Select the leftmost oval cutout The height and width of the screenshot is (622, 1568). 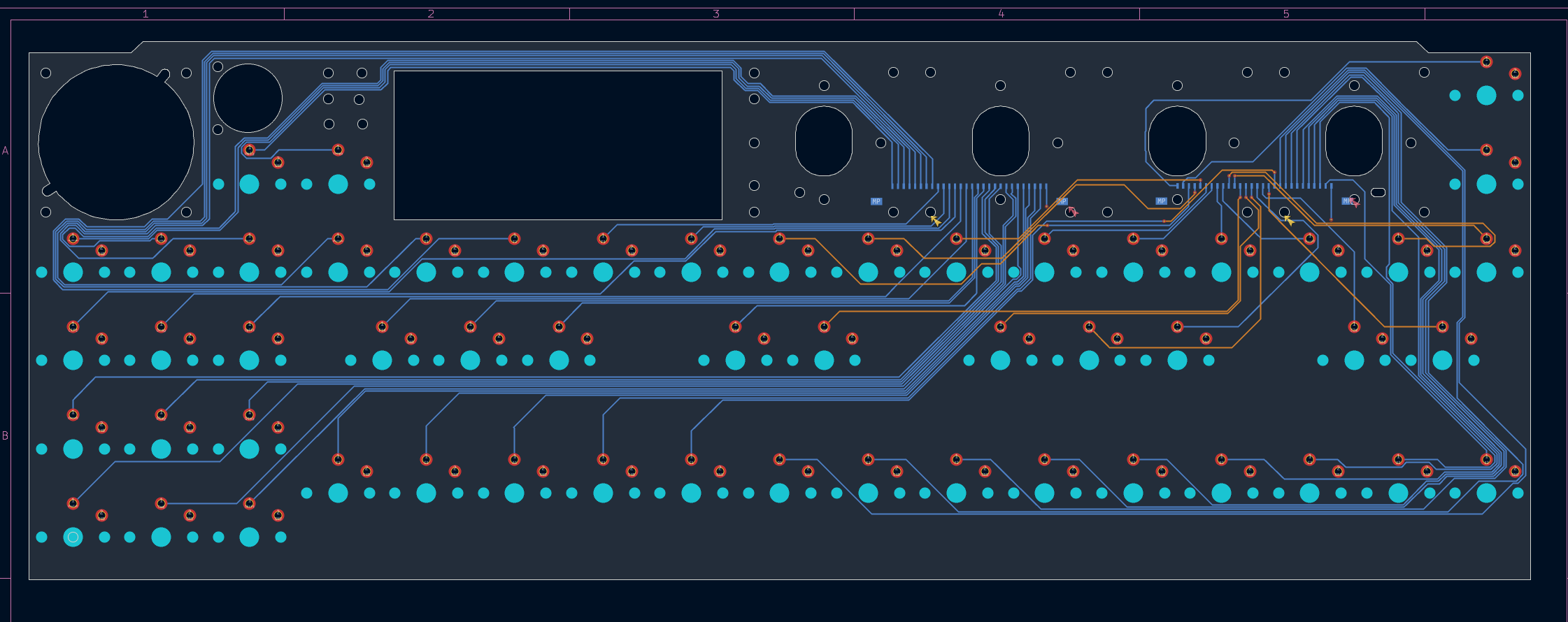[824, 140]
